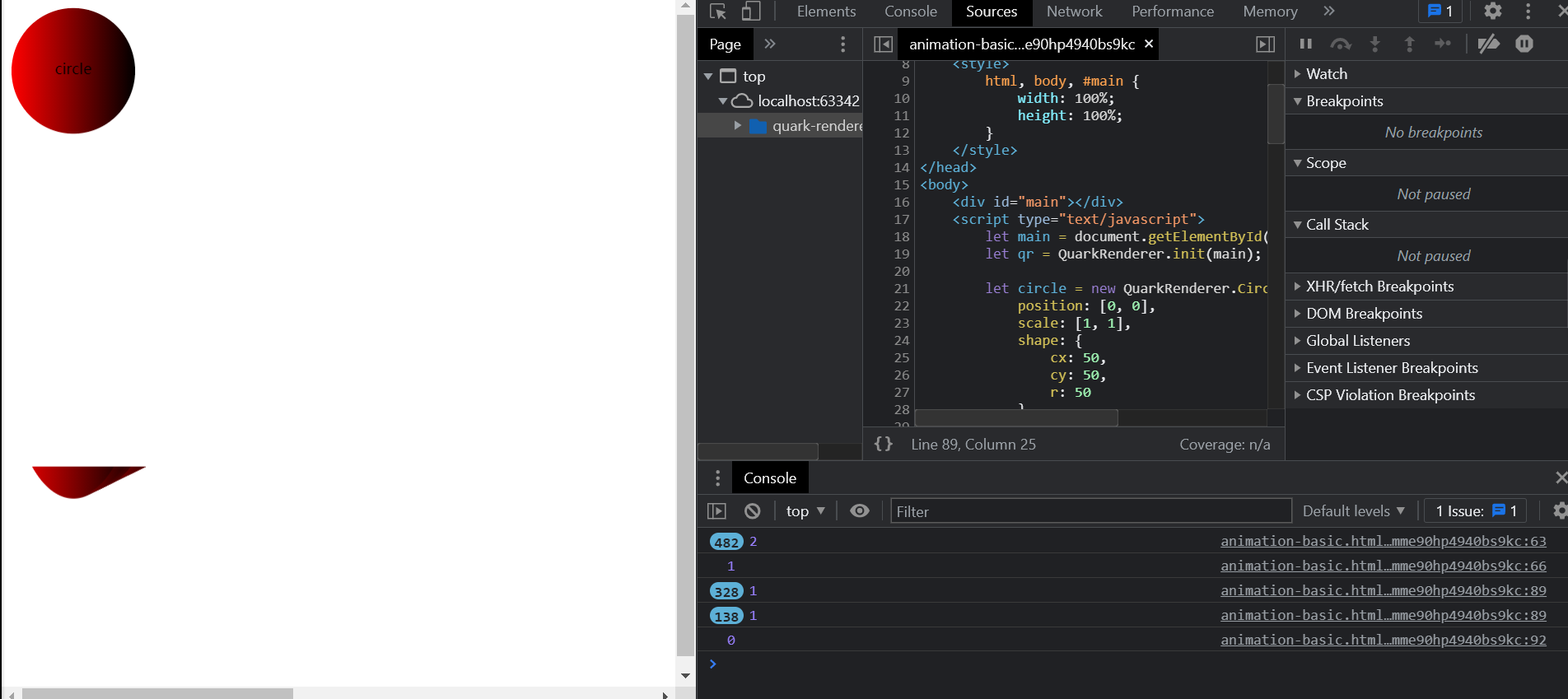Open console drawer three-dot menu
The image size is (1568, 699).
click(x=717, y=478)
